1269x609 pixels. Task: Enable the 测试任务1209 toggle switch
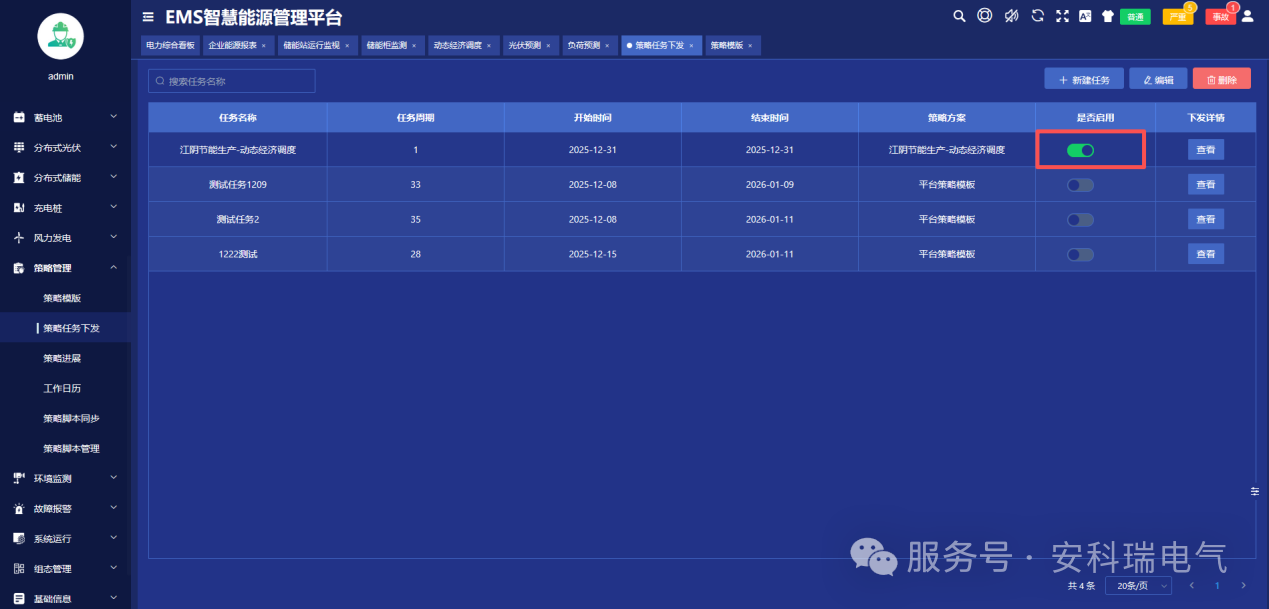[1080, 185]
